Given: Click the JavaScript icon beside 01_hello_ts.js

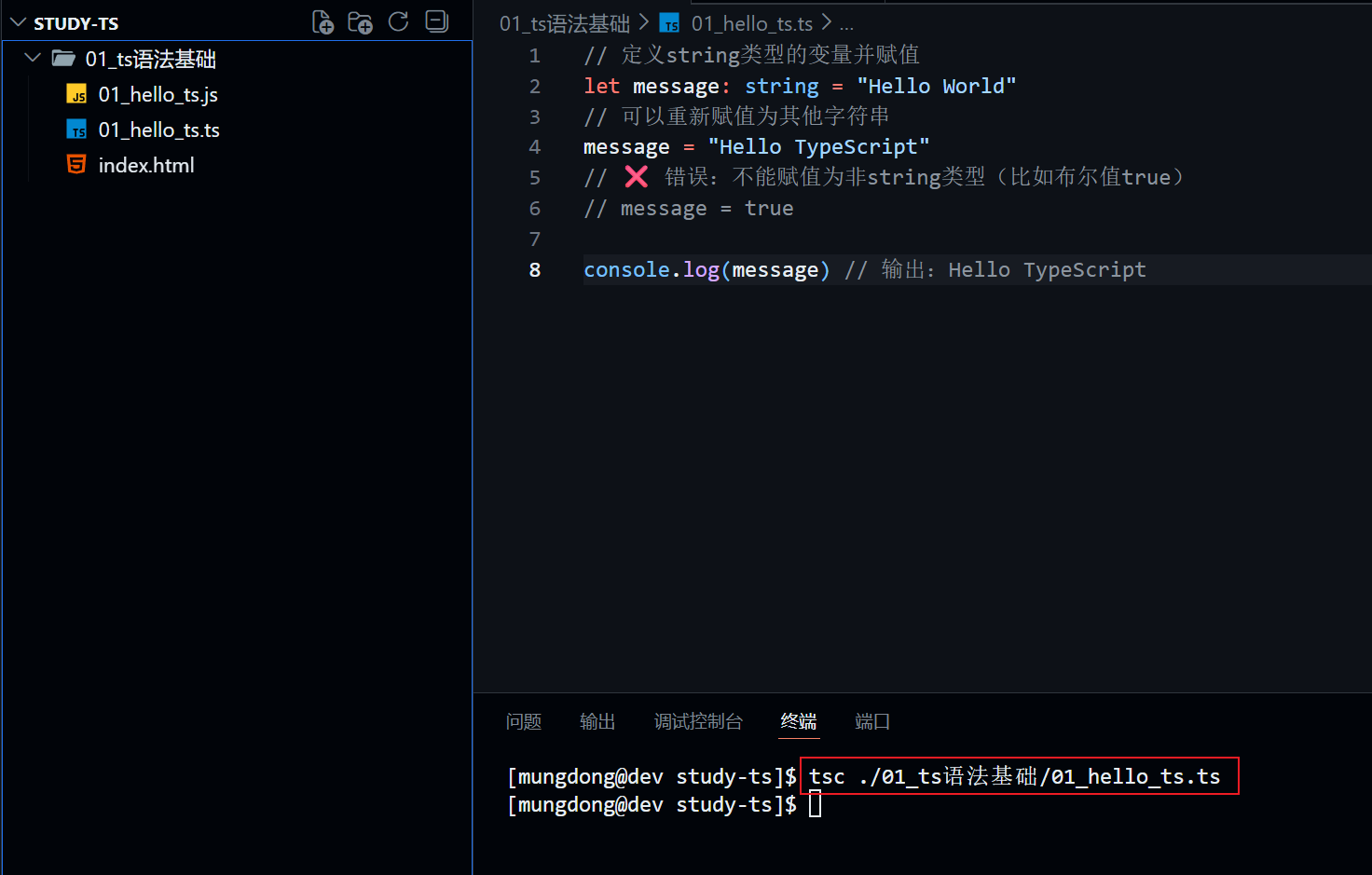Looking at the screenshot, I should [x=75, y=93].
